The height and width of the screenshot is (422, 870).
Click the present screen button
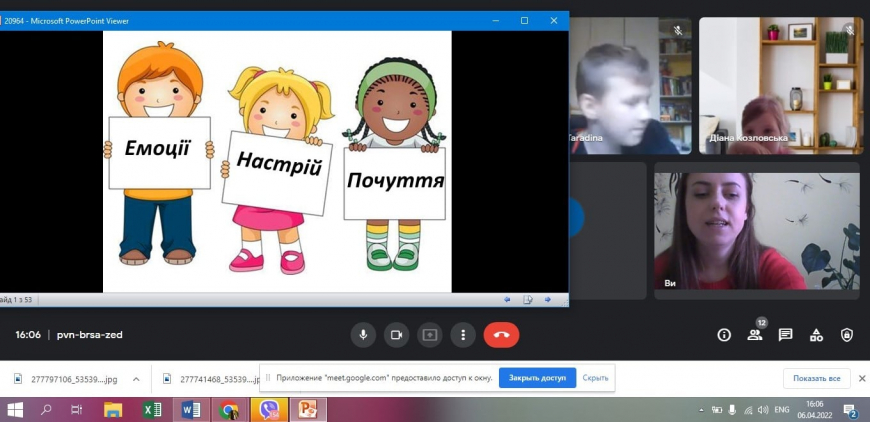tap(430, 335)
